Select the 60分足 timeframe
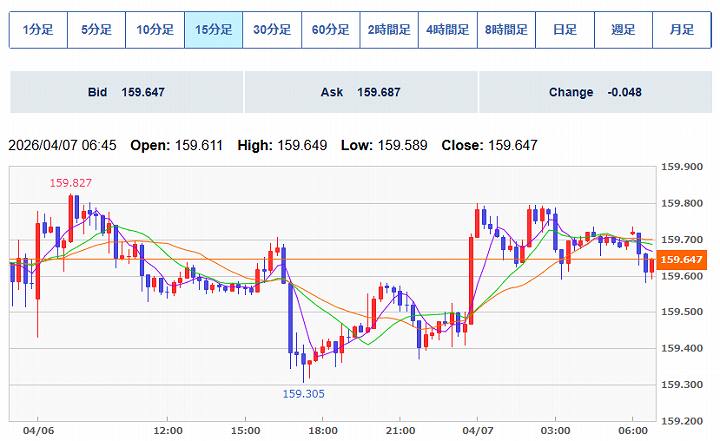Viewport: 720px width, 441px height. [330, 30]
